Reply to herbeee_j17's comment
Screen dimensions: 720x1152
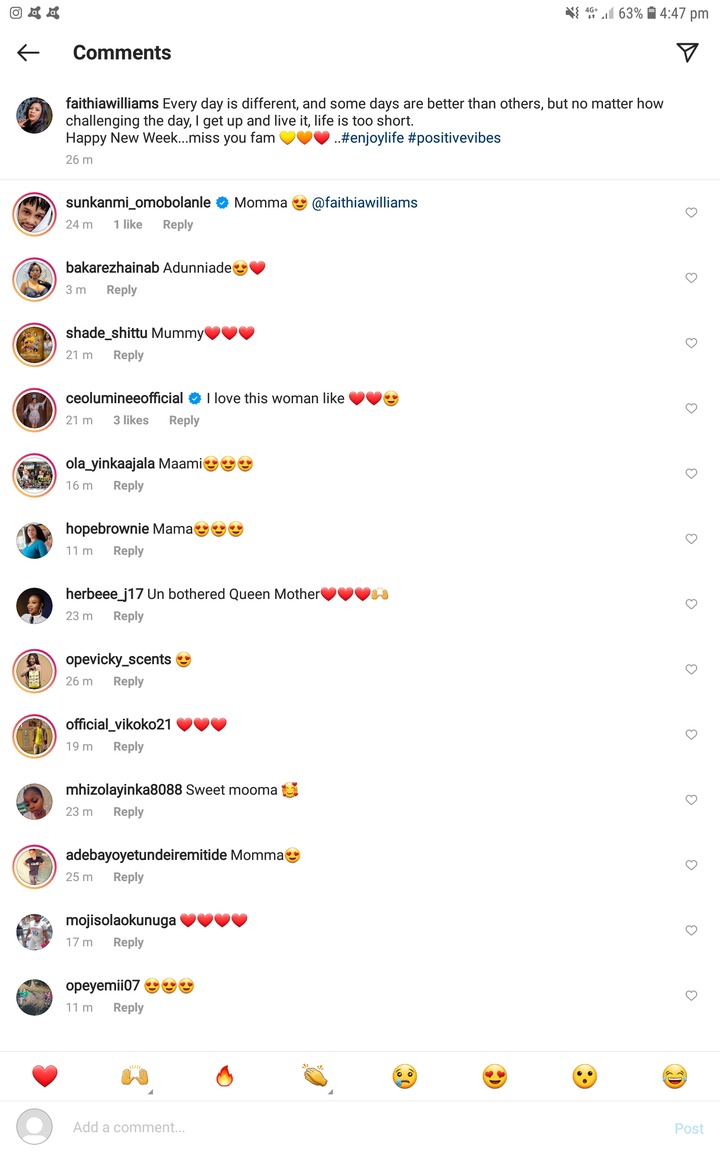click(x=129, y=616)
